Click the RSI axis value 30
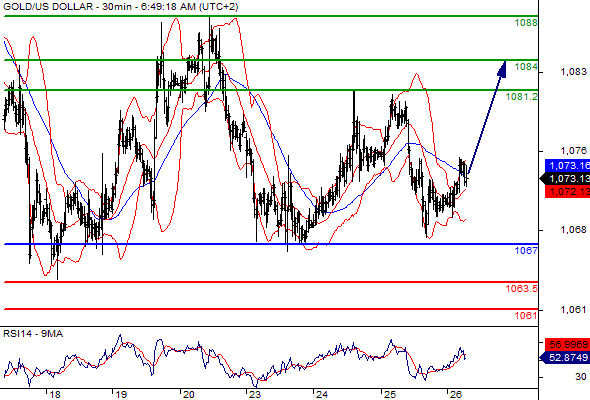The height and width of the screenshot is (400, 590). coord(581,377)
